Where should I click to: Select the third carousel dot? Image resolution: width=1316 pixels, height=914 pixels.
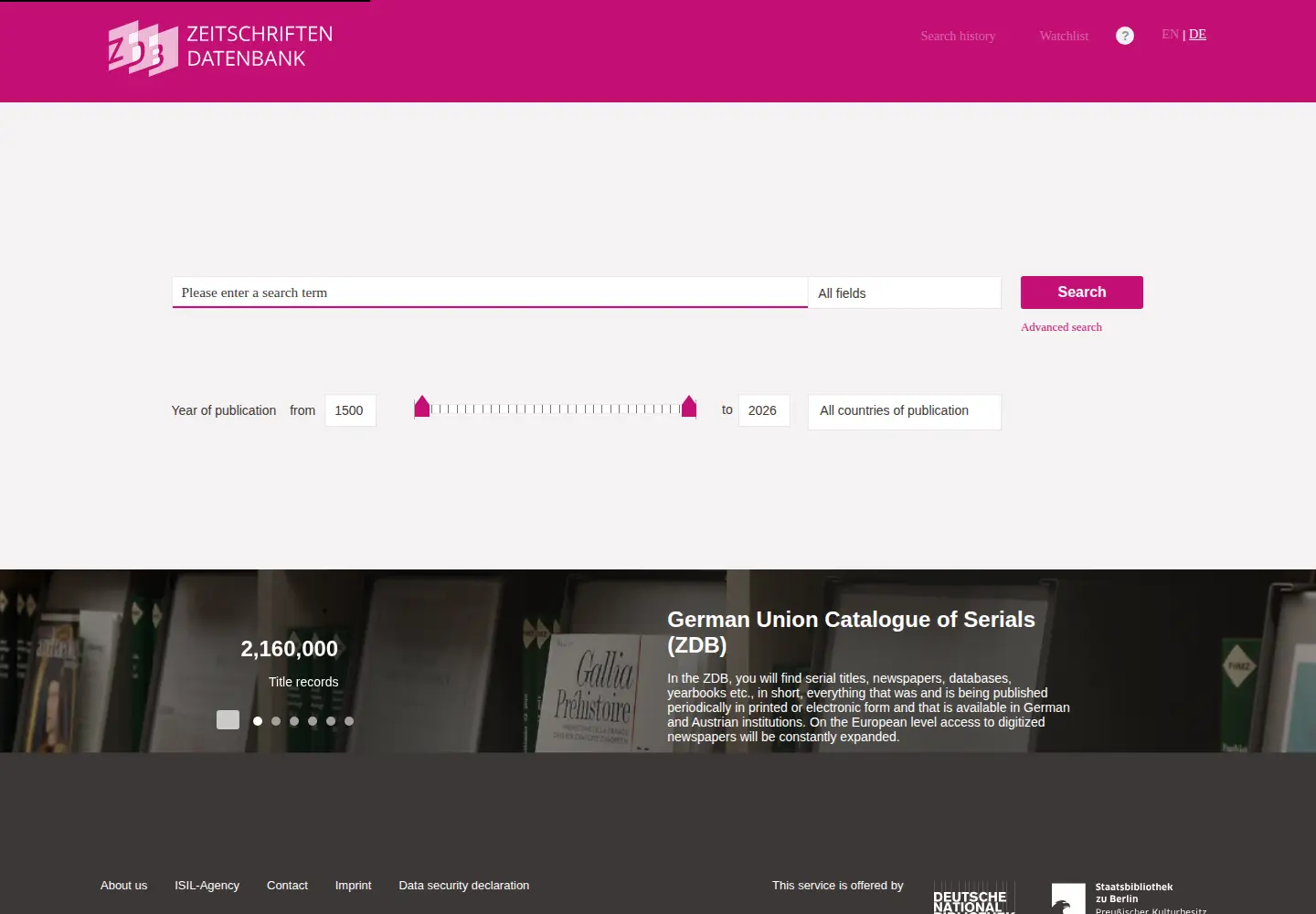point(294,721)
